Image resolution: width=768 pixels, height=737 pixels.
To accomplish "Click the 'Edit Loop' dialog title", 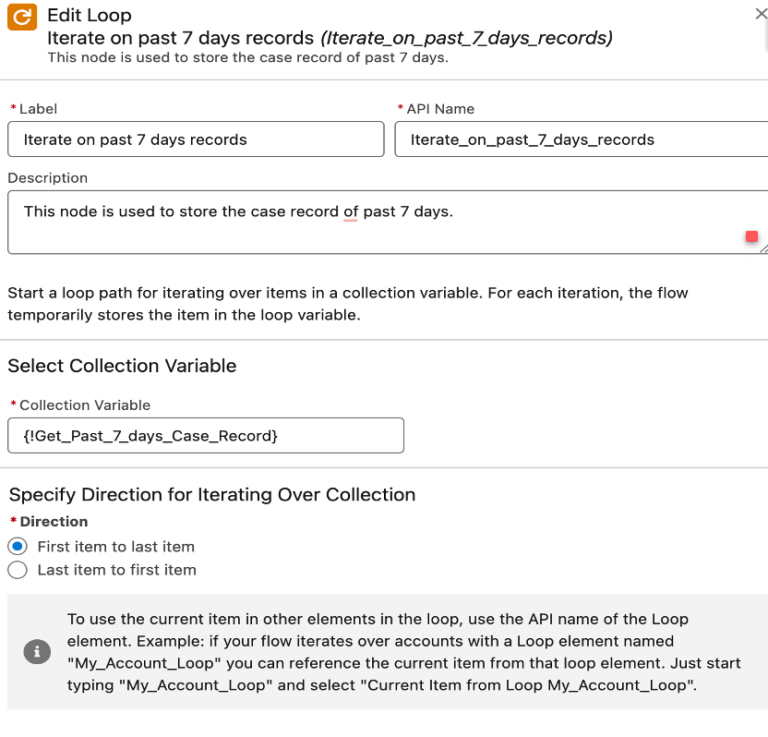I will point(89,16).
